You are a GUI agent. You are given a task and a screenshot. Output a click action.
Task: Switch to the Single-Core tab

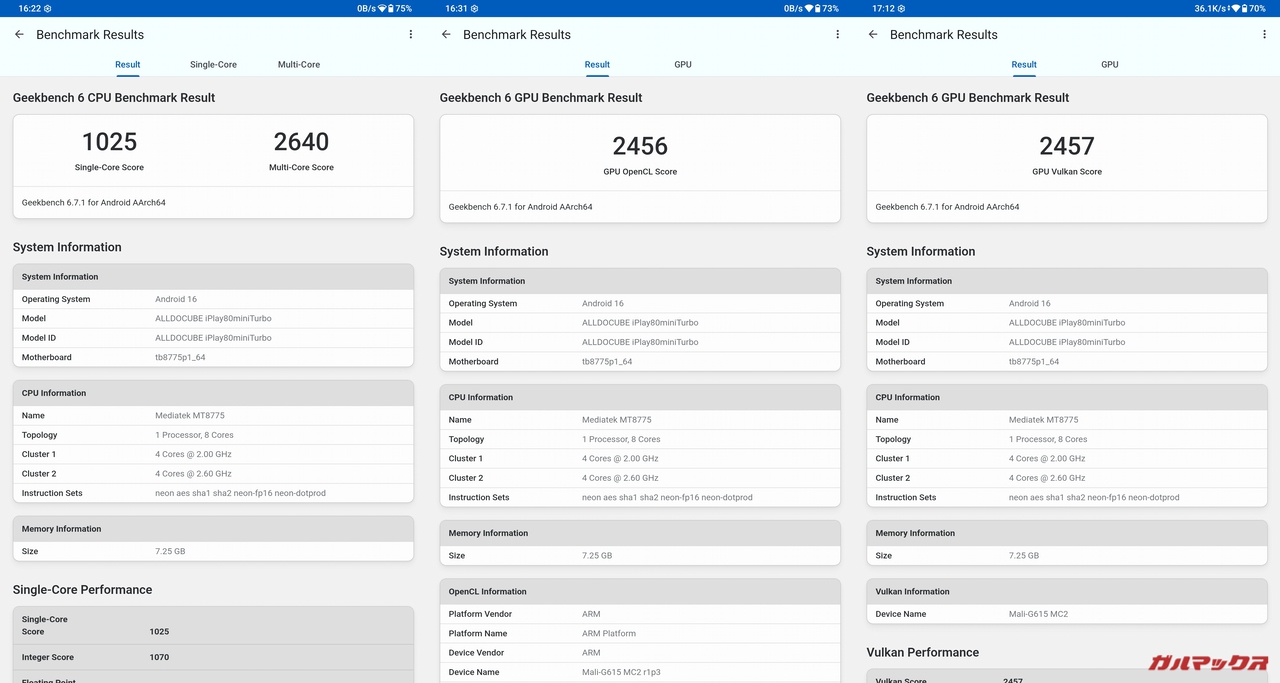213,64
